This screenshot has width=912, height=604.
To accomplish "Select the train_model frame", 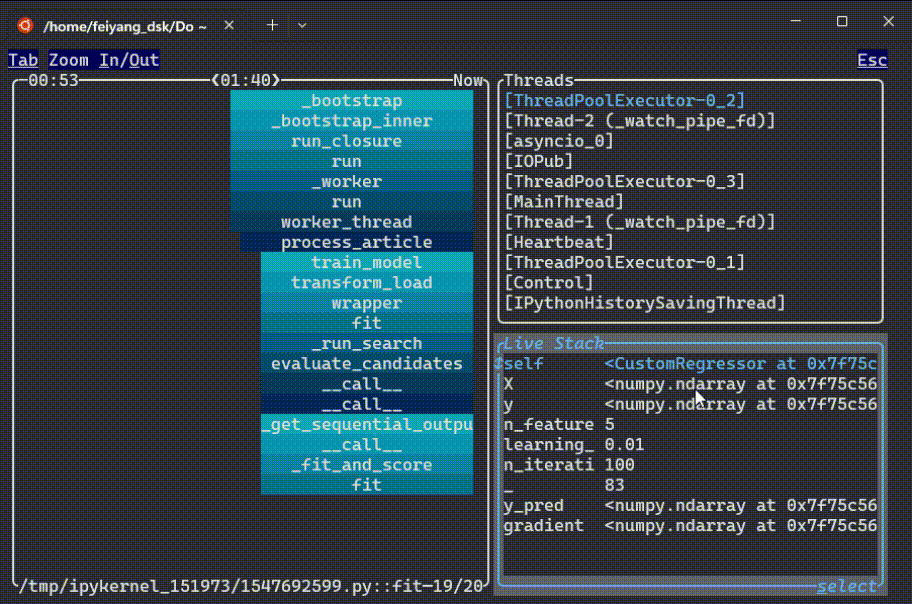I will pos(367,262).
